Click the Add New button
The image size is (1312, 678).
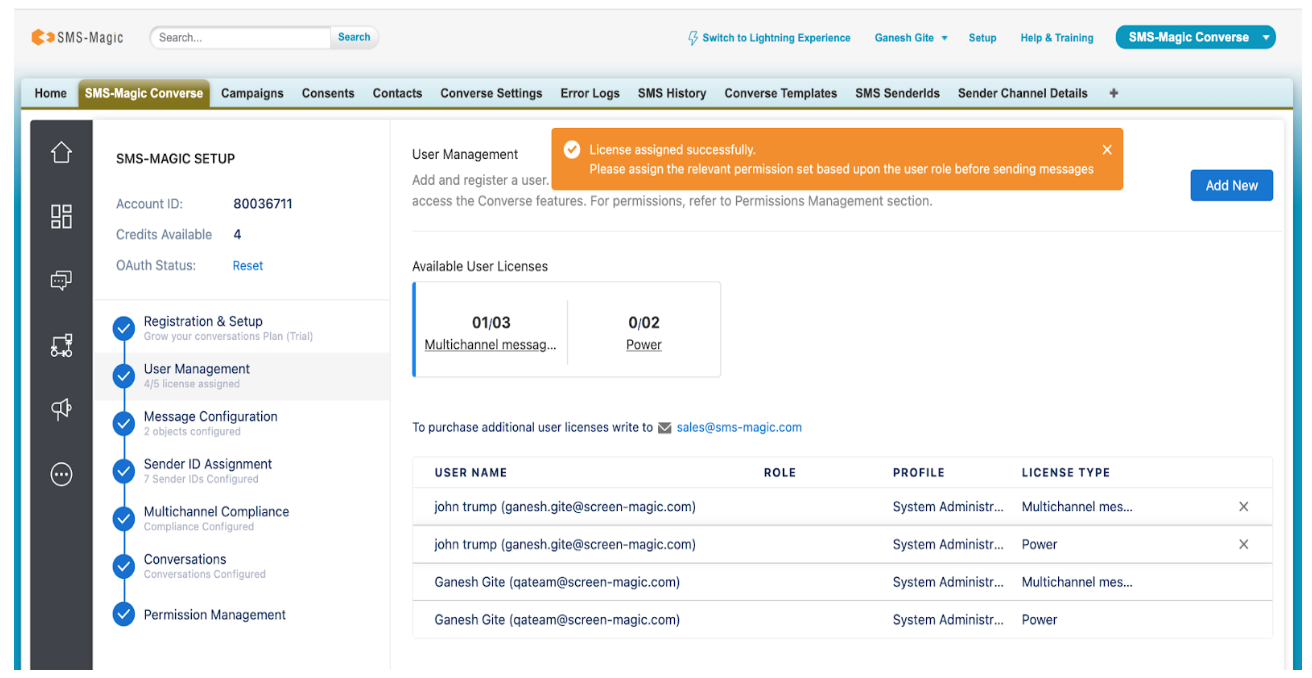click(1231, 185)
